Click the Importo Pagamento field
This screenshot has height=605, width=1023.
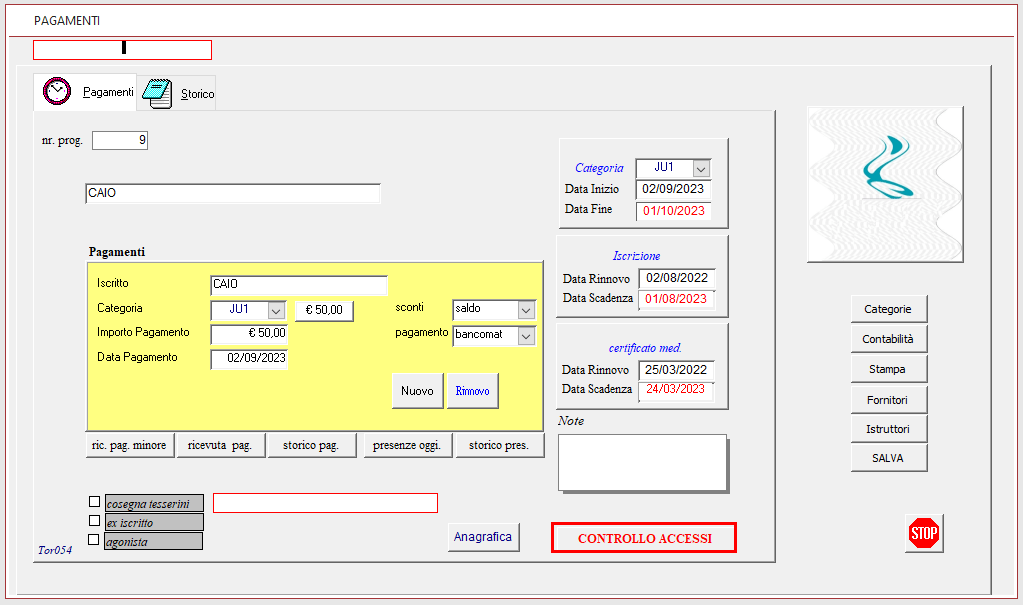pyautogui.click(x=249, y=334)
